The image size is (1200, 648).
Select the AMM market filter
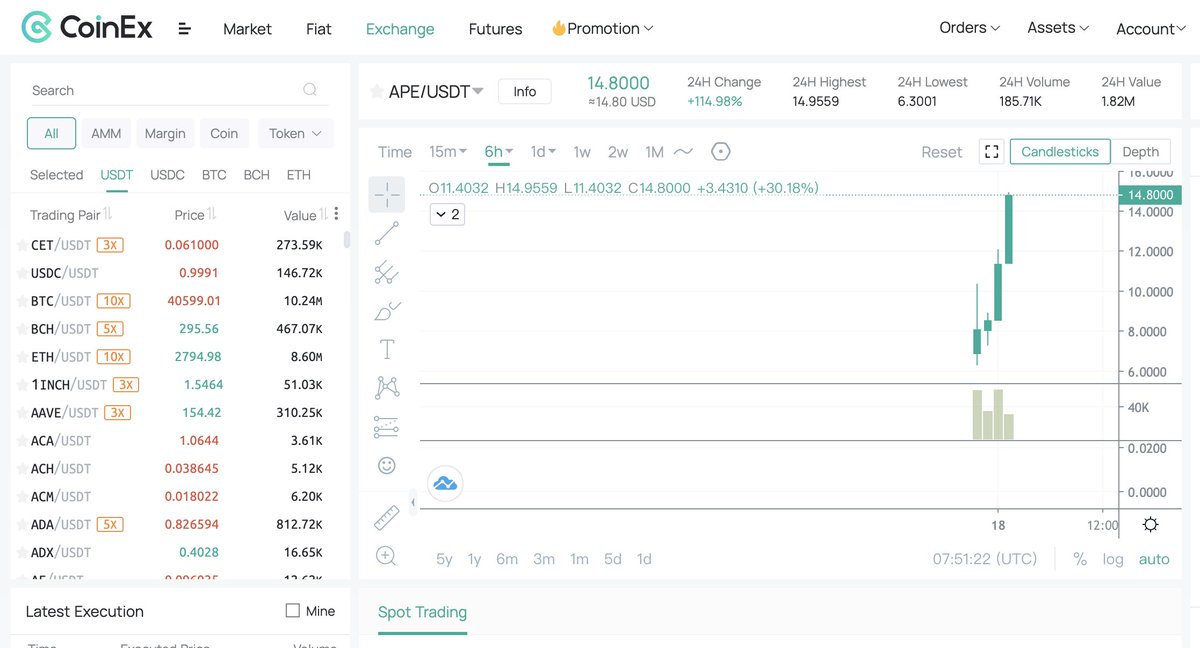(106, 133)
